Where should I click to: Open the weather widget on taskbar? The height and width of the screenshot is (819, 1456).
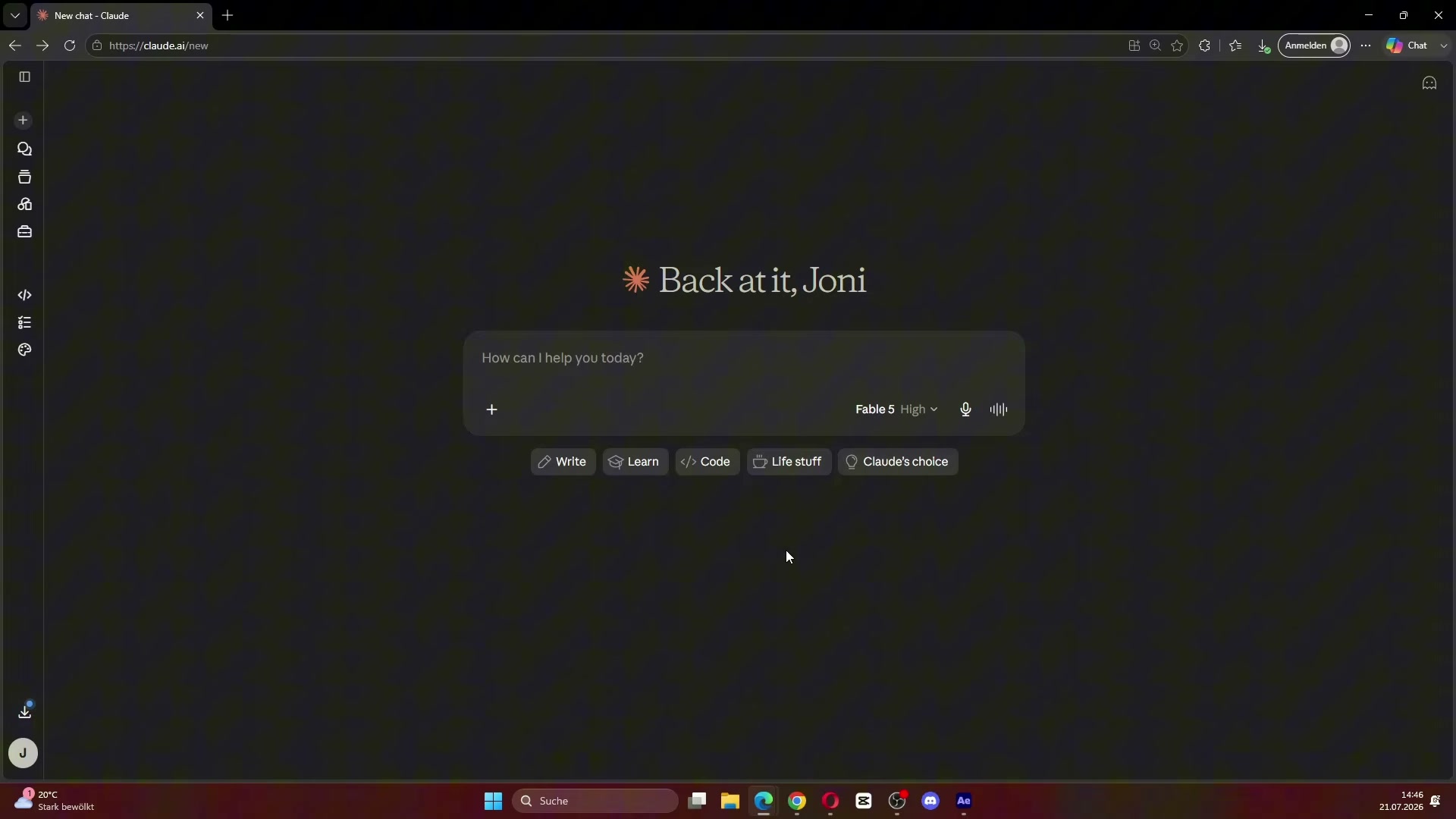click(x=55, y=801)
